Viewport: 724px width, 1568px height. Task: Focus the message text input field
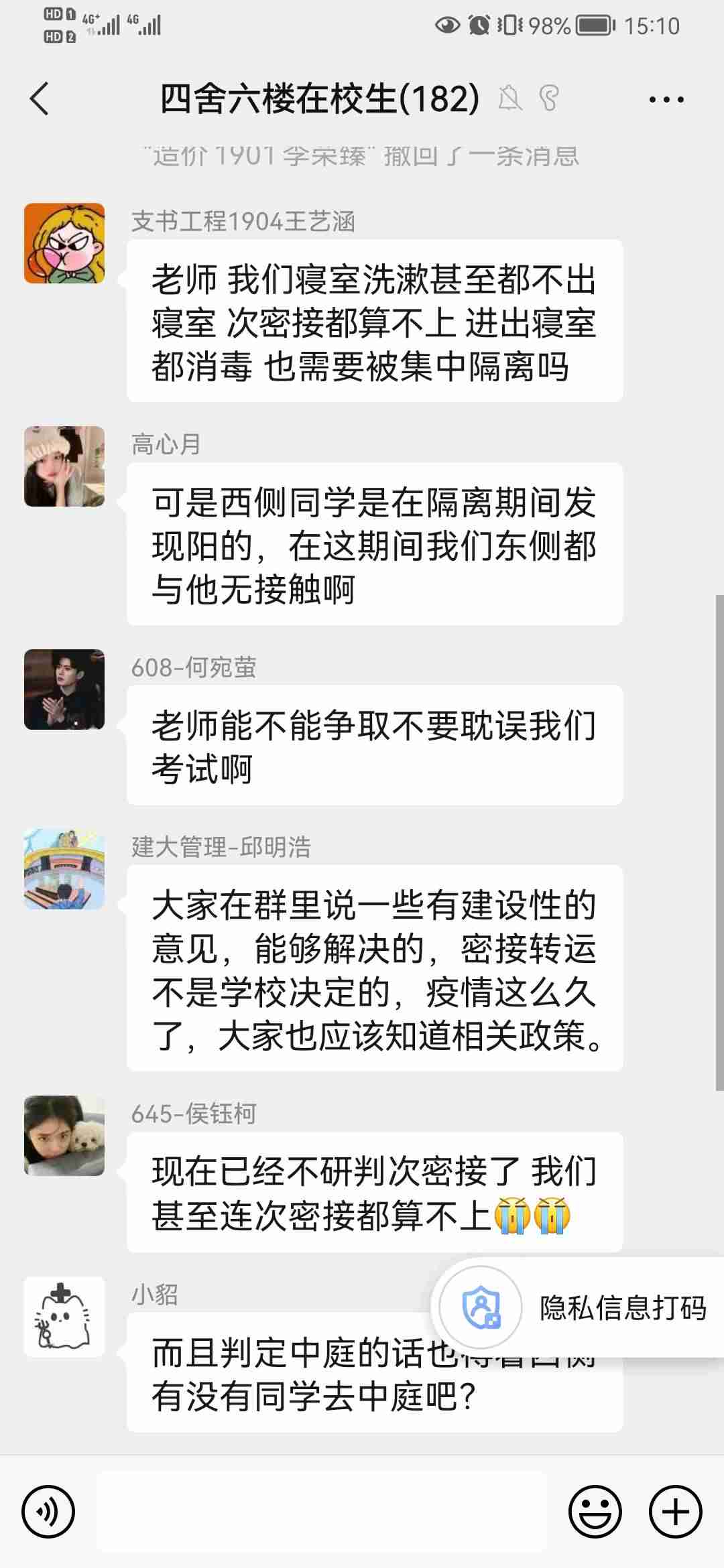tap(322, 1512)
